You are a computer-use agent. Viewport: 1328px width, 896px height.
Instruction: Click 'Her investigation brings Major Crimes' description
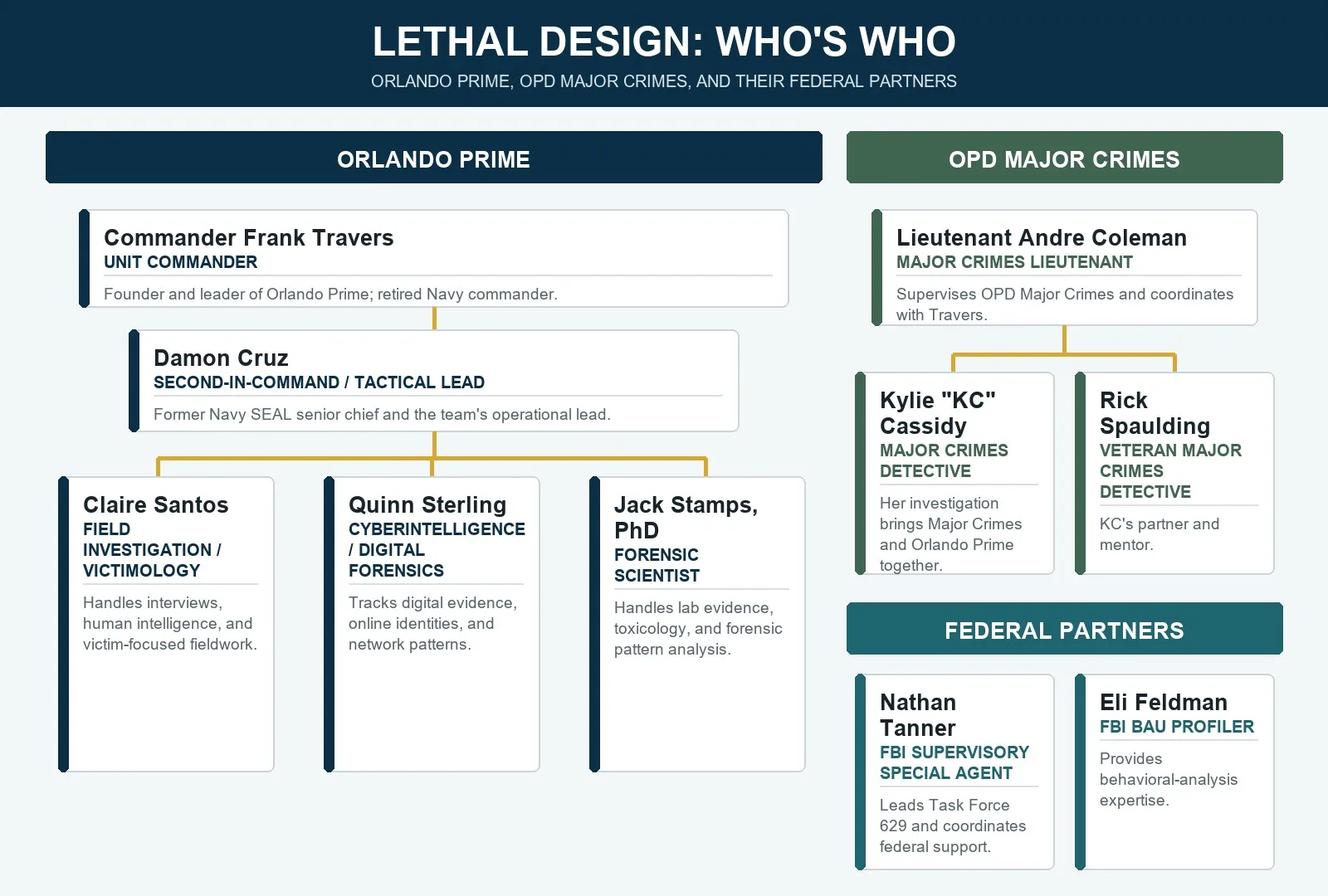(x=950, y=534)
